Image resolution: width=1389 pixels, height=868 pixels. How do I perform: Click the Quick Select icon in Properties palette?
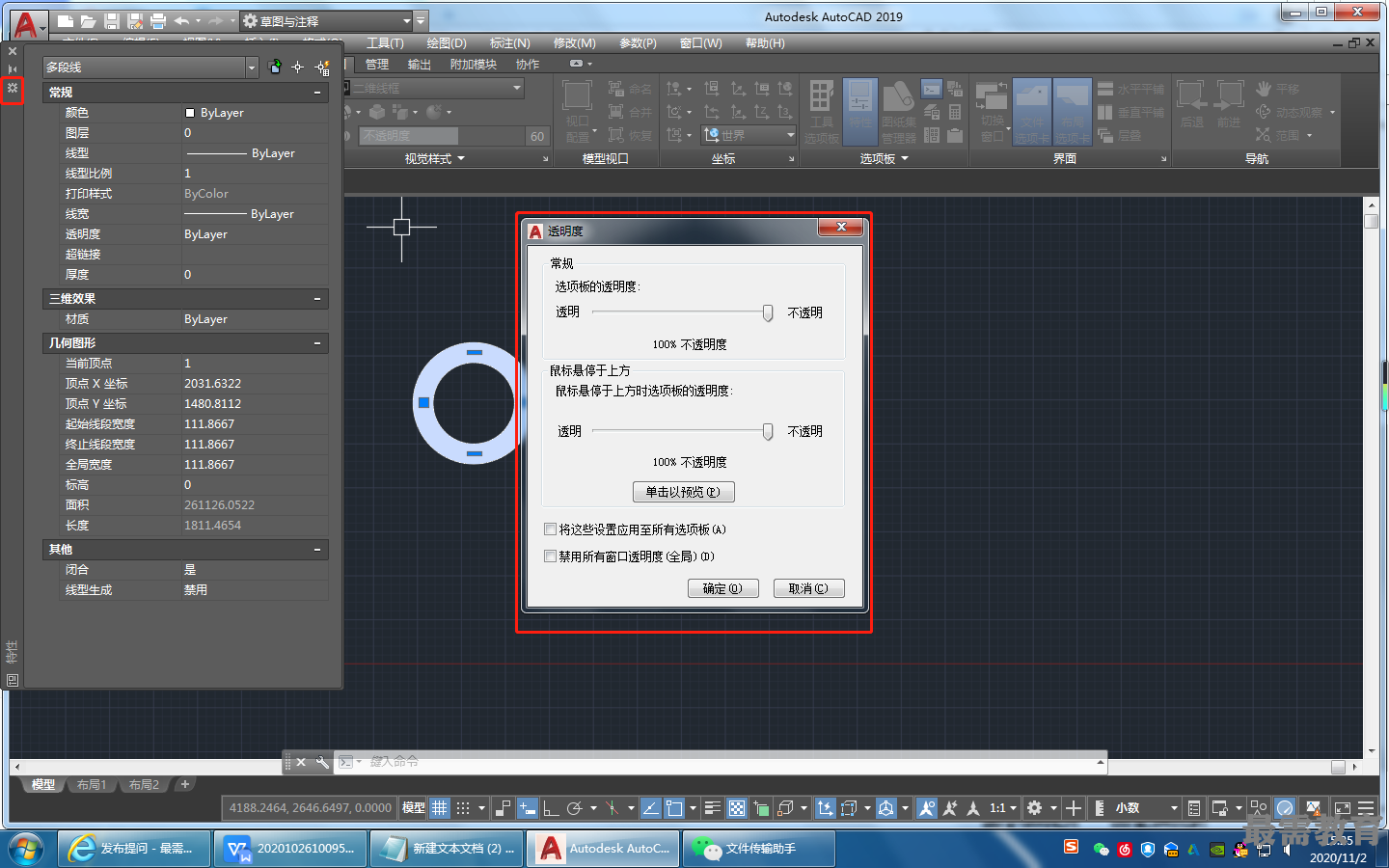(322, 67)
